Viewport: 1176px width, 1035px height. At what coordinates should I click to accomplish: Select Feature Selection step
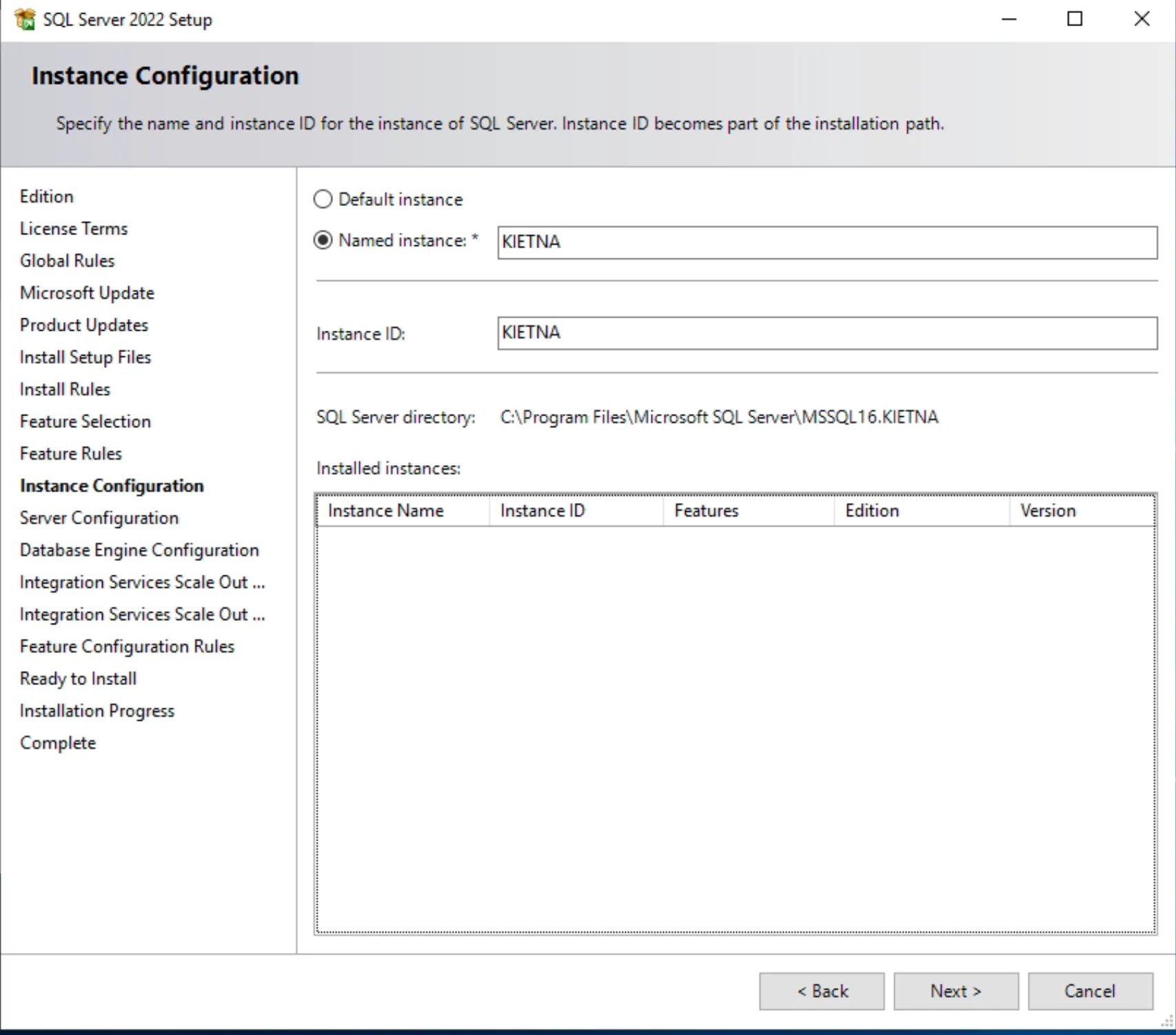(x=85, y=422)
